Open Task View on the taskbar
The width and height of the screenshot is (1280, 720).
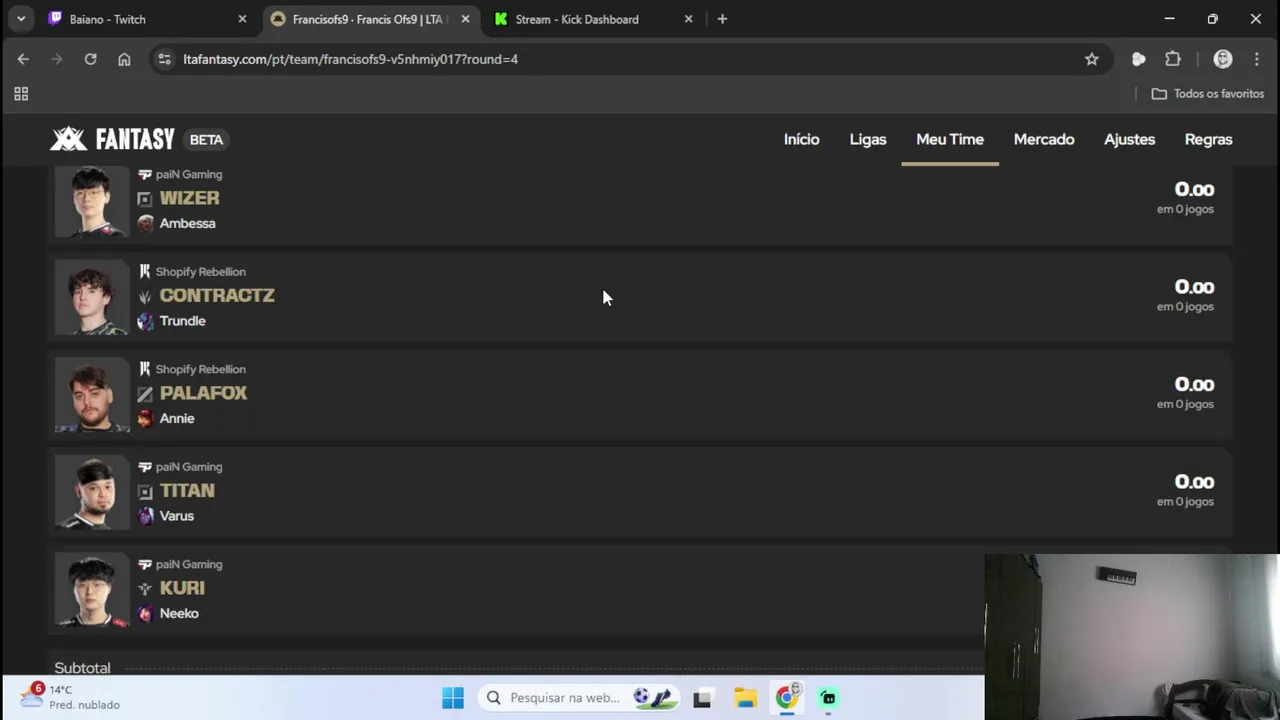pyautogui.click(x=702, y=698)
